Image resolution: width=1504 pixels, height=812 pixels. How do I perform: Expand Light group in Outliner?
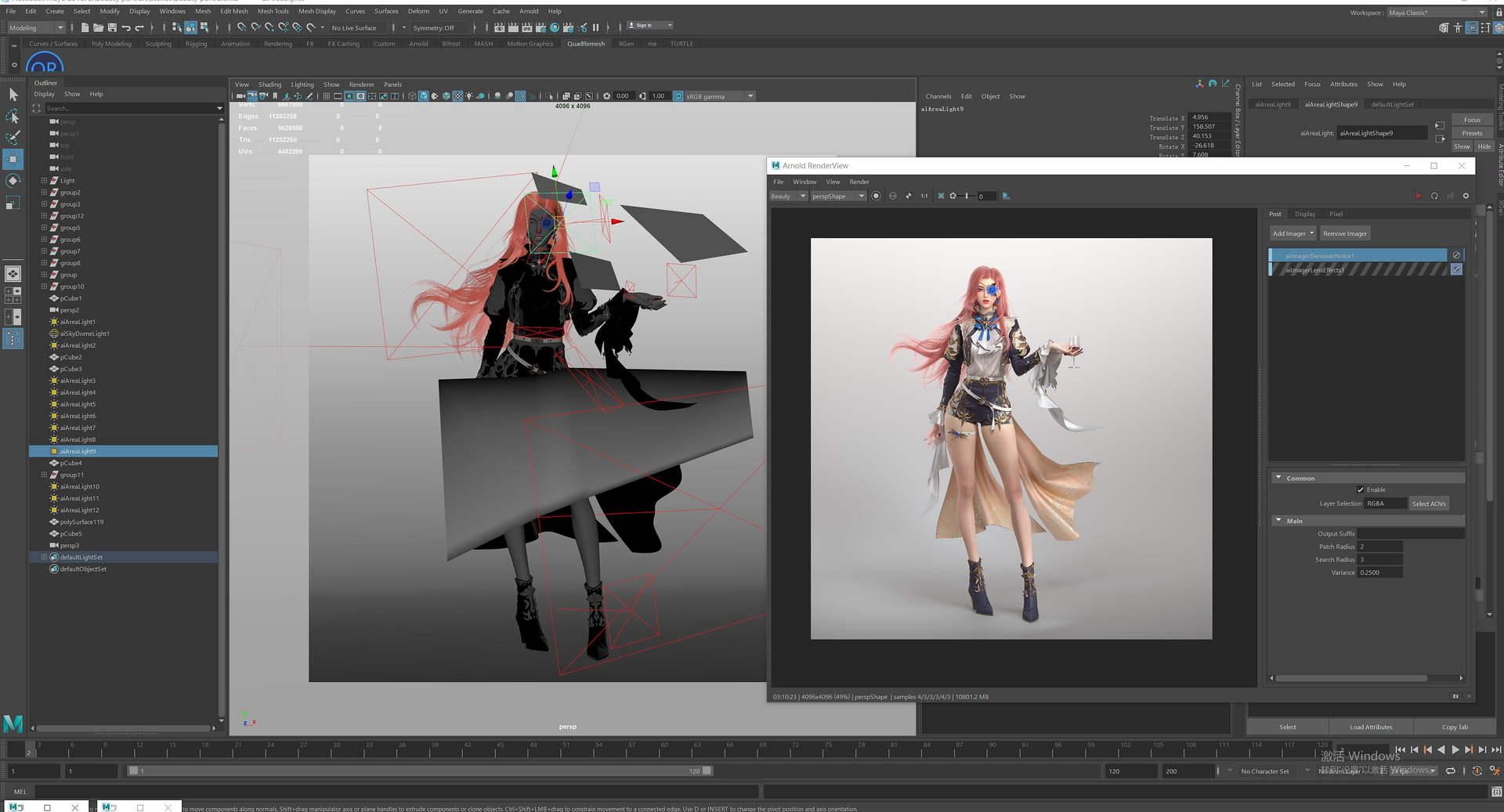tap(44, 180)
